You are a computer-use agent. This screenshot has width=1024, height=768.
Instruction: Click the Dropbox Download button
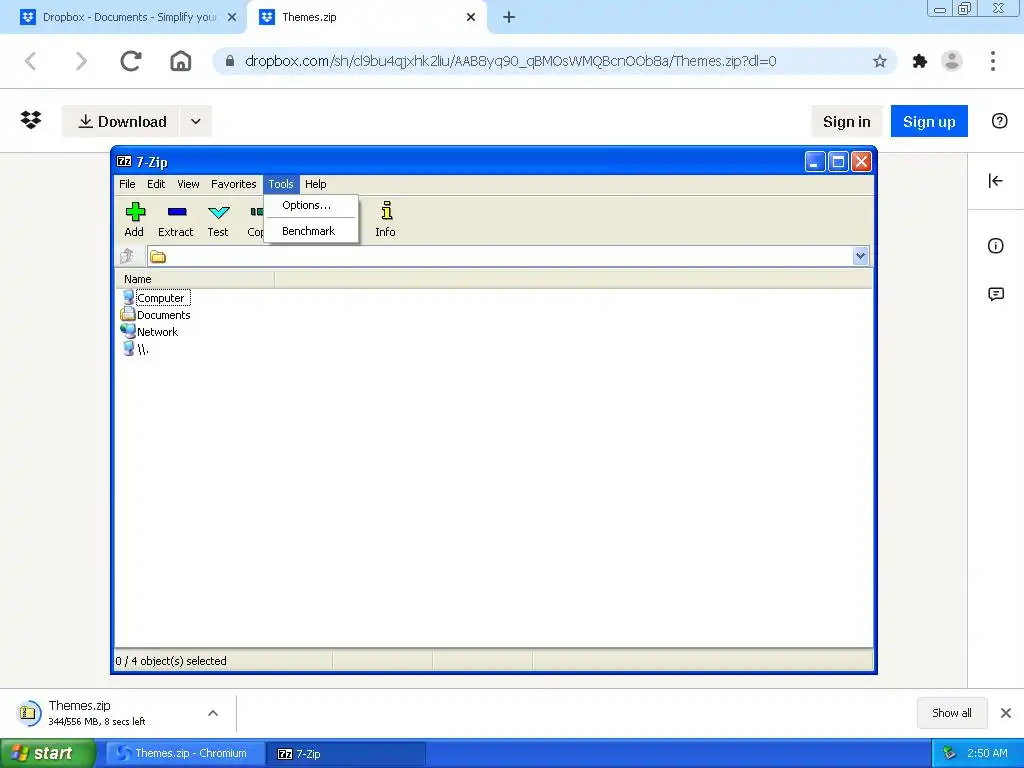click(121, 121)
